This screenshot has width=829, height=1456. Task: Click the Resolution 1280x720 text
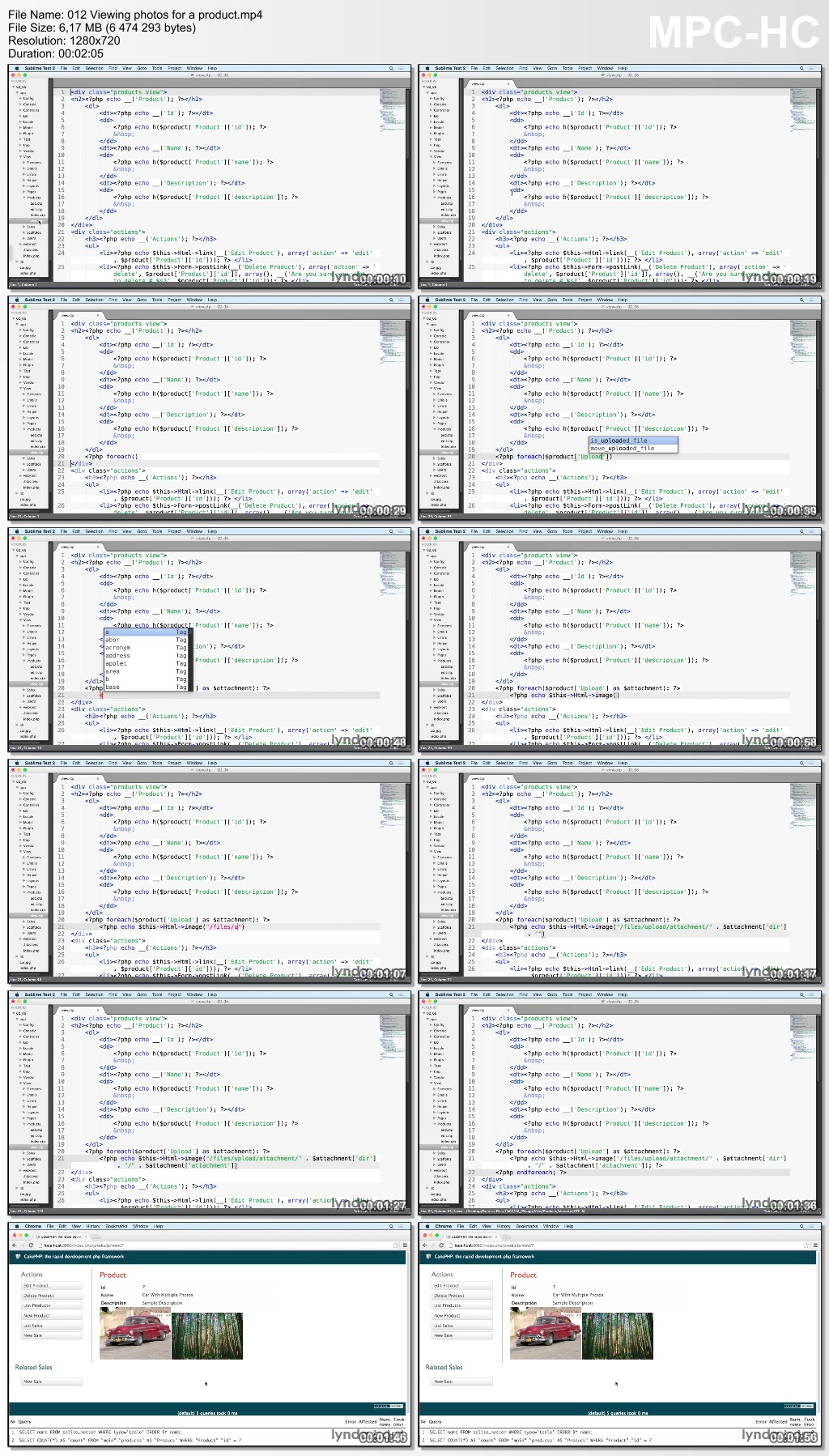pos(64,40)
